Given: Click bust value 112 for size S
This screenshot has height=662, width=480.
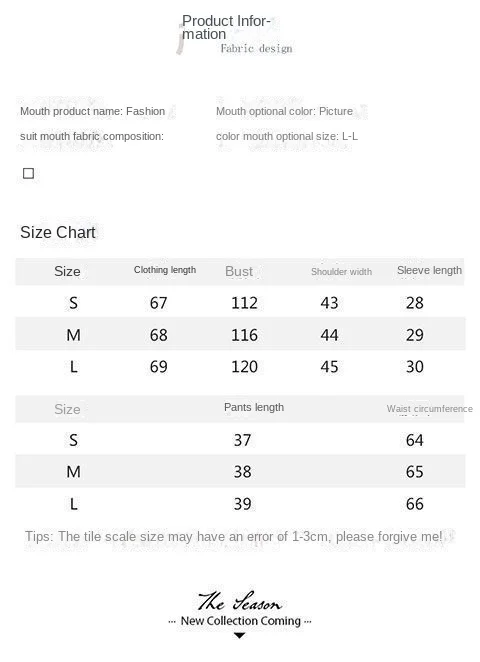Looking at the screenshot, I should 244,303.
